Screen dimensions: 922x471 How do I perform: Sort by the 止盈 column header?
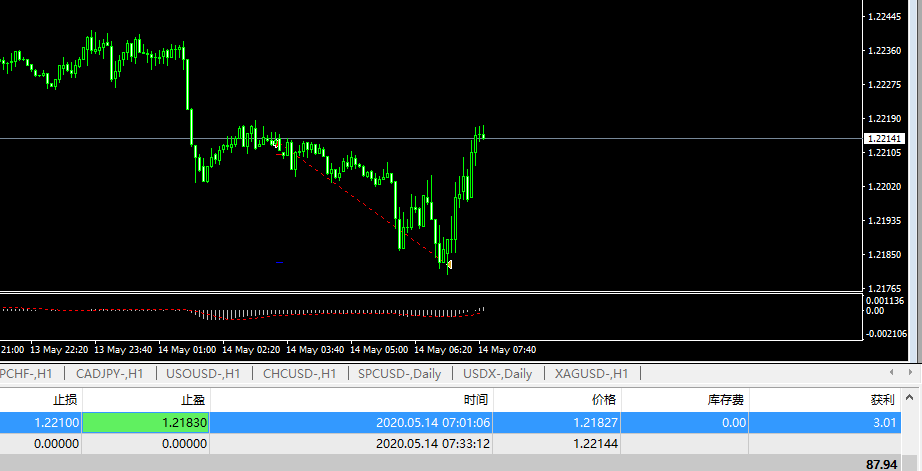(x=193, y=400)
